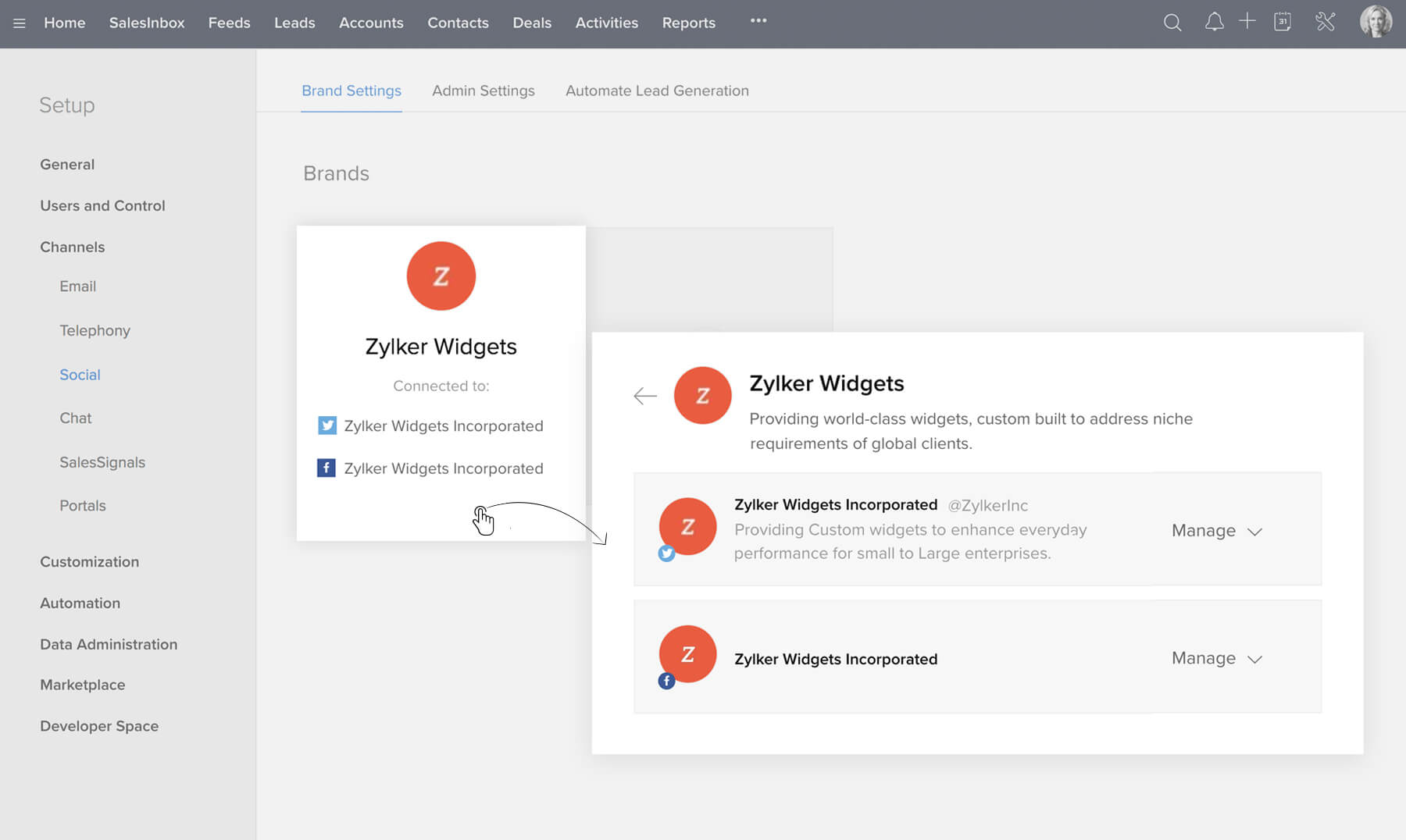Open Telephony channel settings
This screenshot has height=840, width=1406.
click(x=95, y=331)
